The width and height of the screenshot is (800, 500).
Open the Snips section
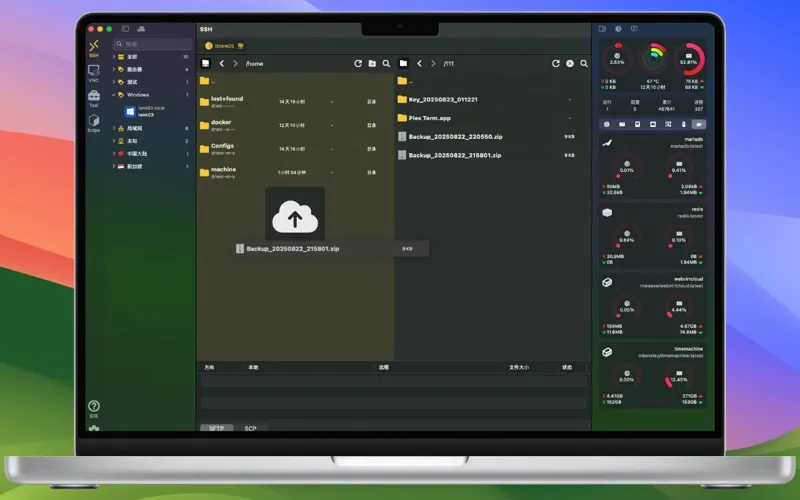(94, 123)
